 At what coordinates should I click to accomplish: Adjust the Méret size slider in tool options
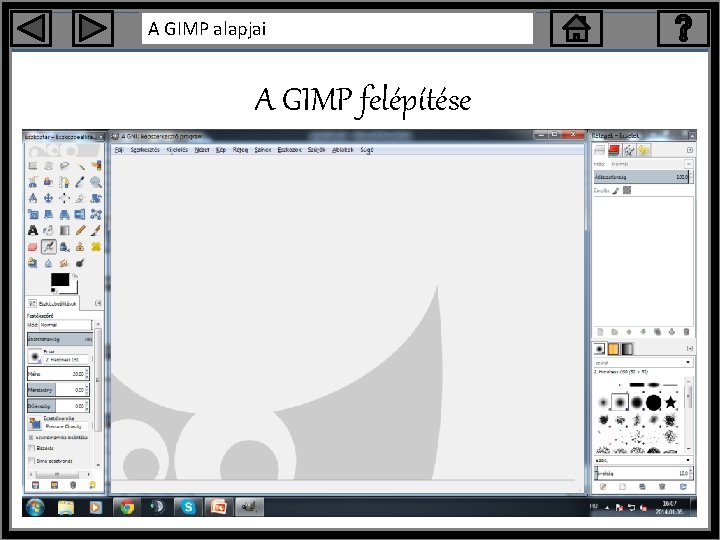point(58,373)
